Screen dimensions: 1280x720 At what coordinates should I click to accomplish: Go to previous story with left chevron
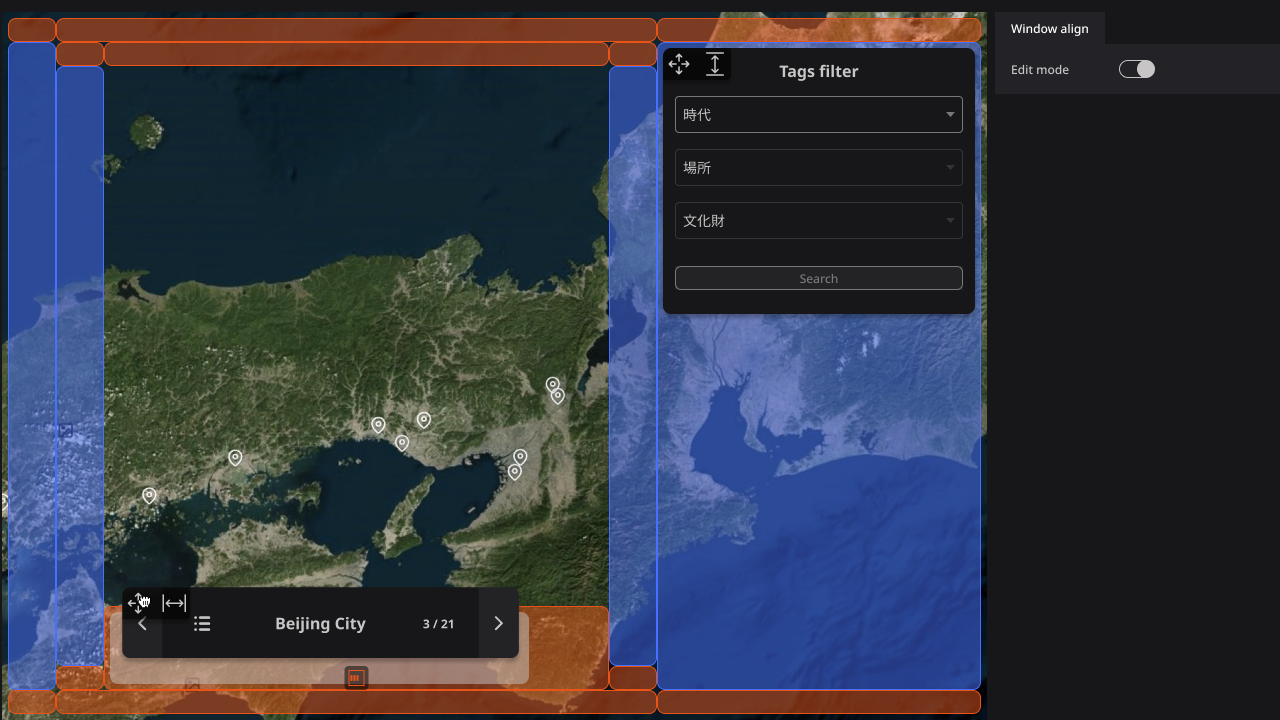click(x=142, y=624)
